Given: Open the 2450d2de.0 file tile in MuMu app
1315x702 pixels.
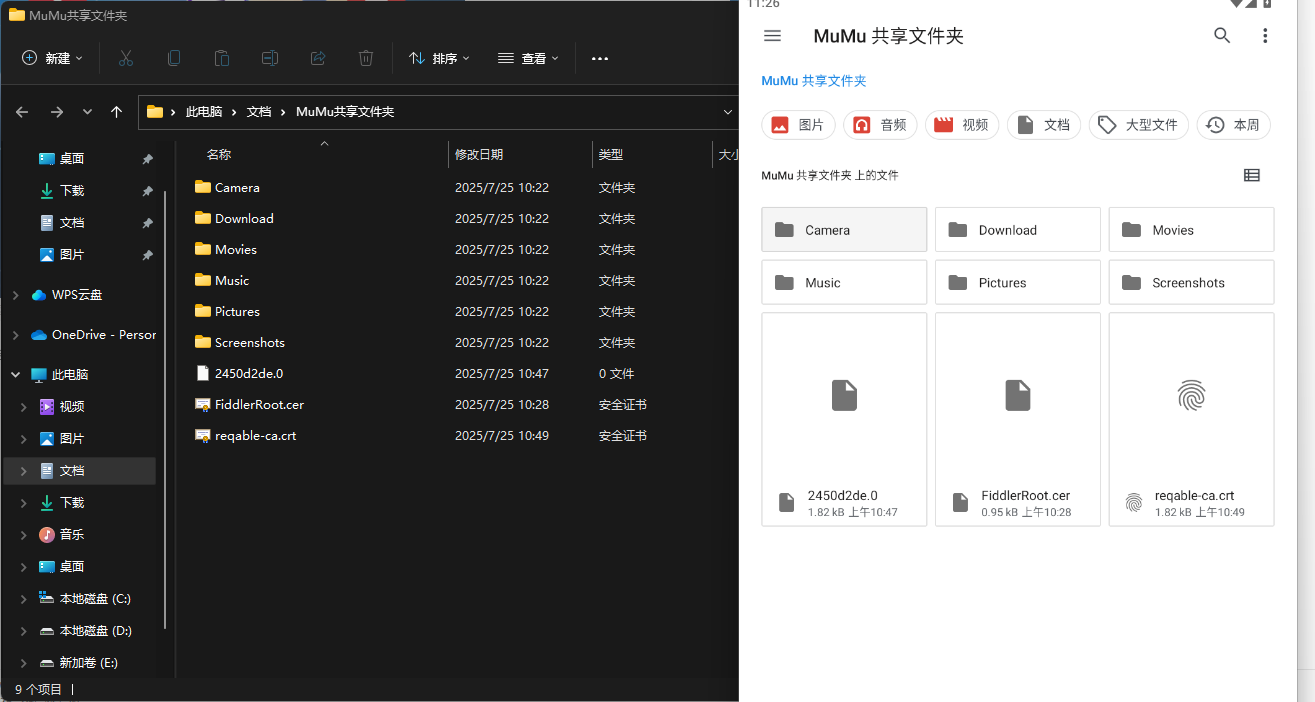Looking at the screenshot, I should pos(844,419).
